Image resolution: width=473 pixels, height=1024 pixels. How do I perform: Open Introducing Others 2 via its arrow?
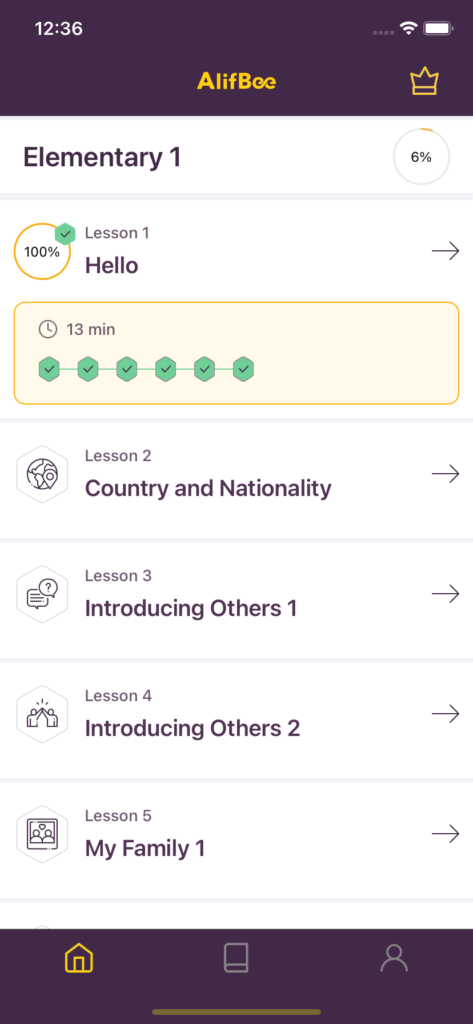[446, 714]
